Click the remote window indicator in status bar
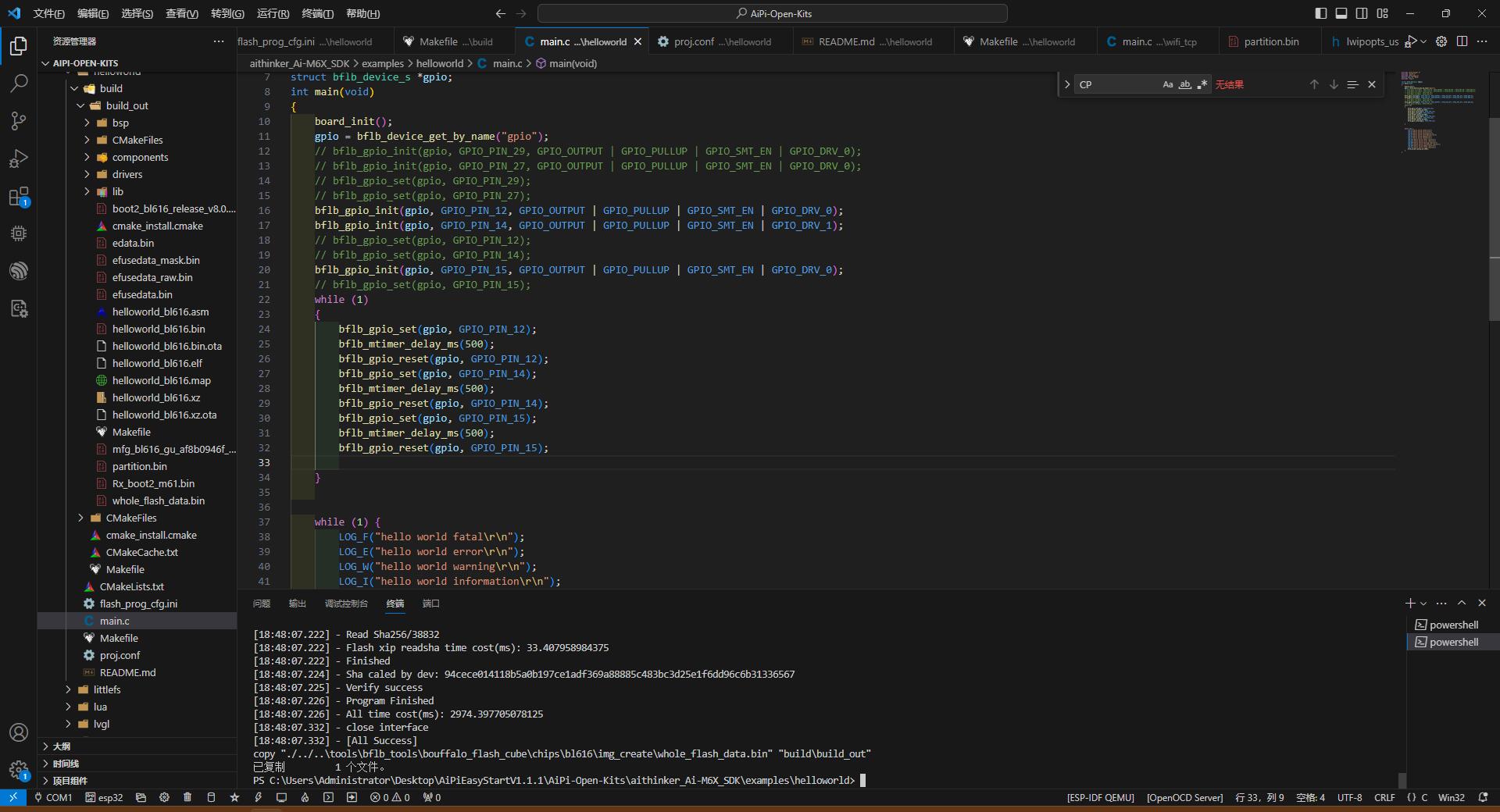 (x=12, y=797)
